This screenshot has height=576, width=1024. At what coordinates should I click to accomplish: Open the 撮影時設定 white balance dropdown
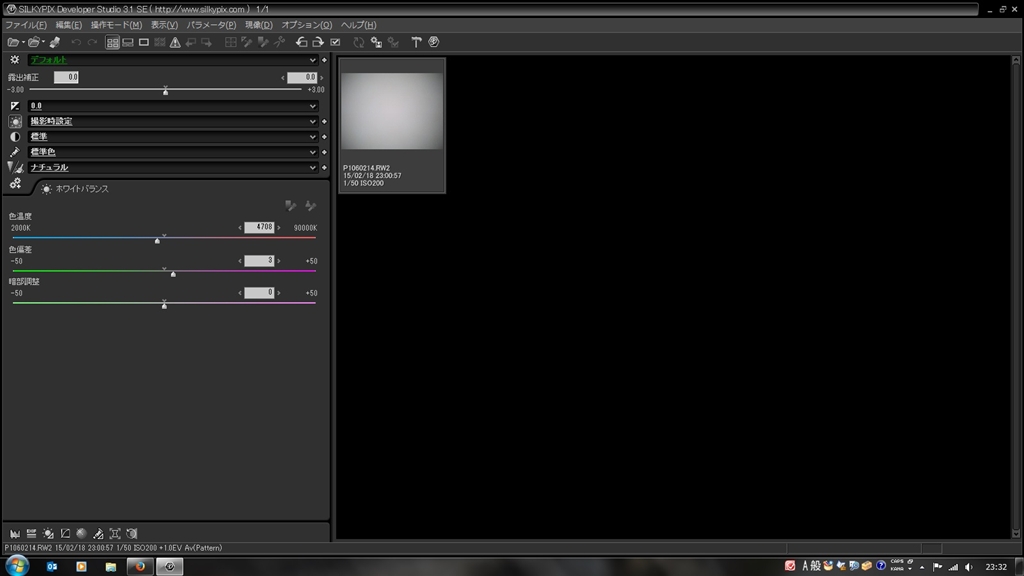(172, 121)
